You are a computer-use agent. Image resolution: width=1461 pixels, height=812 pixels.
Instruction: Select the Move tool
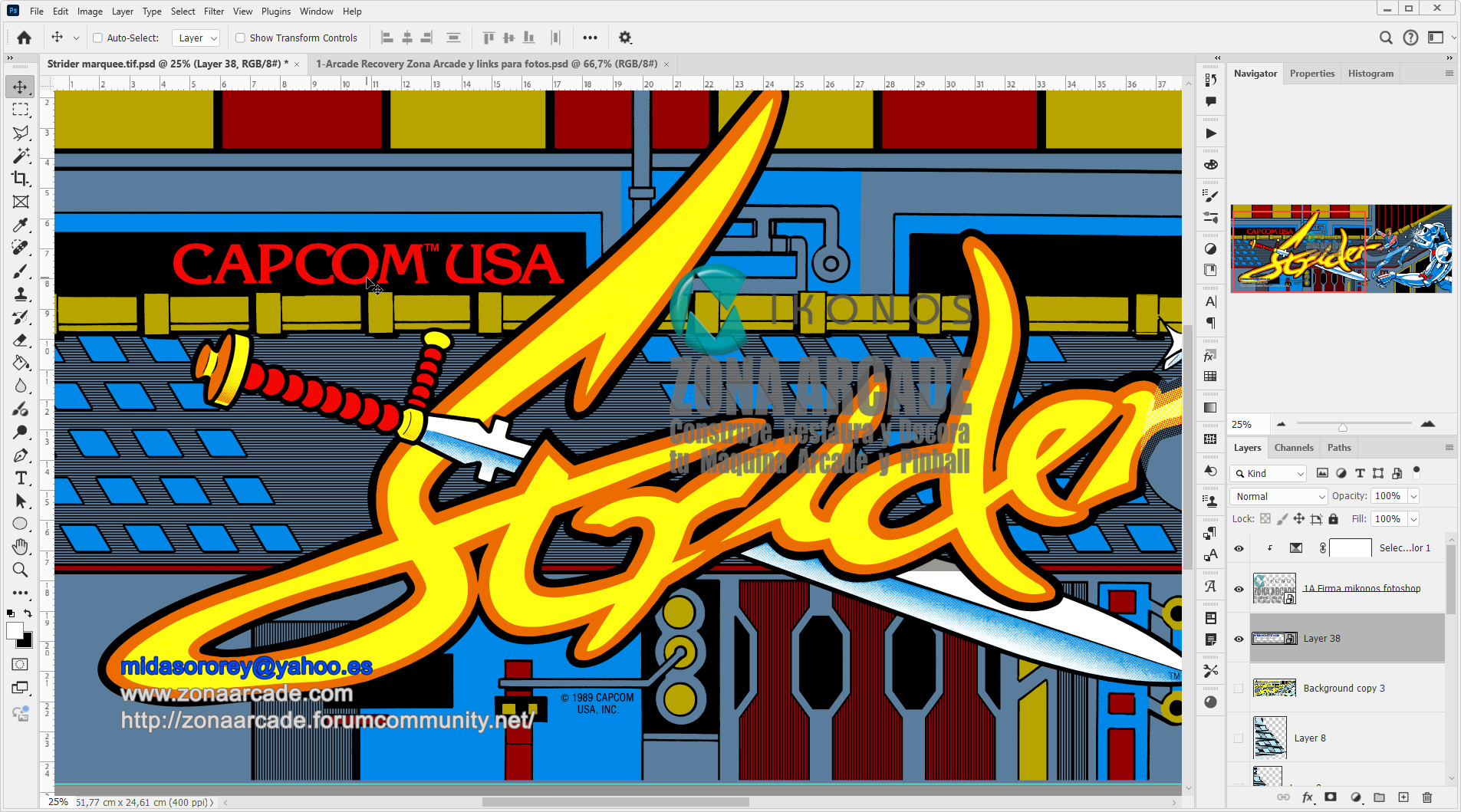point(20,86)
